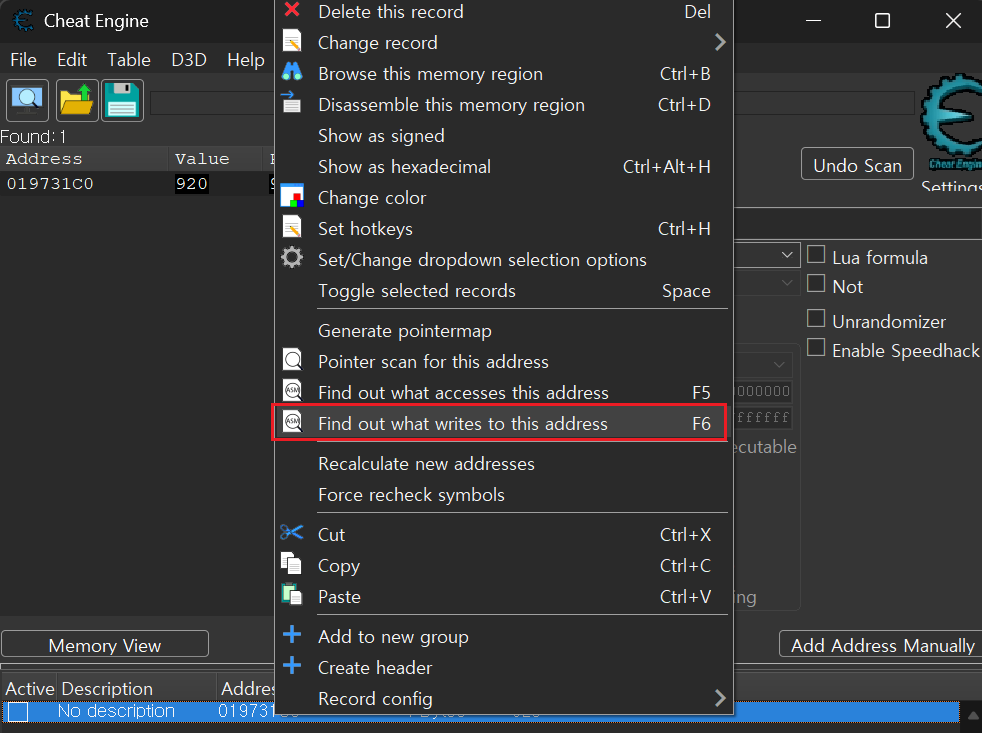Toggle the Active checkbox for No description record
This screenshot has width=982, height=733.
[18, 712]
